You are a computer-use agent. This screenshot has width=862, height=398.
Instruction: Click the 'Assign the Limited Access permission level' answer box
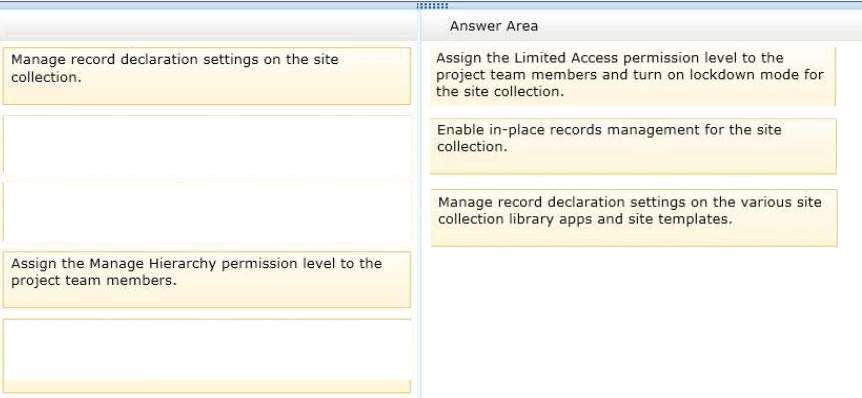[633, 76]
